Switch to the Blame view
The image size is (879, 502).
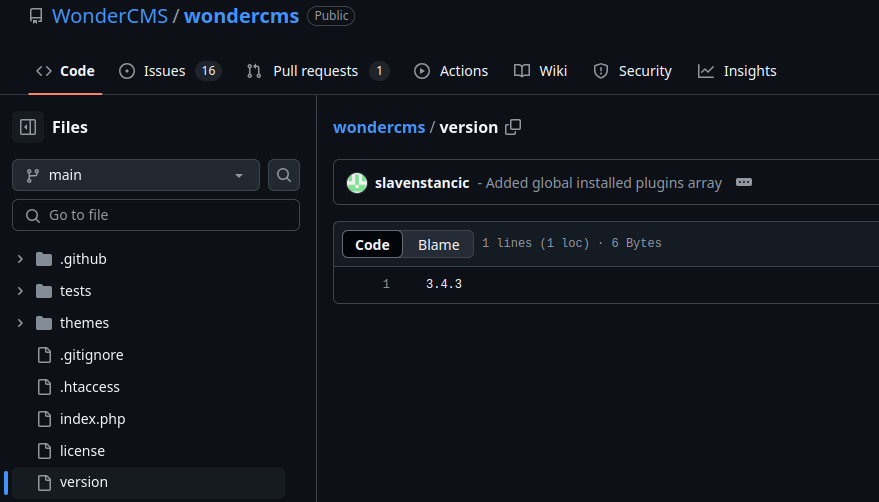pos(438,245)
